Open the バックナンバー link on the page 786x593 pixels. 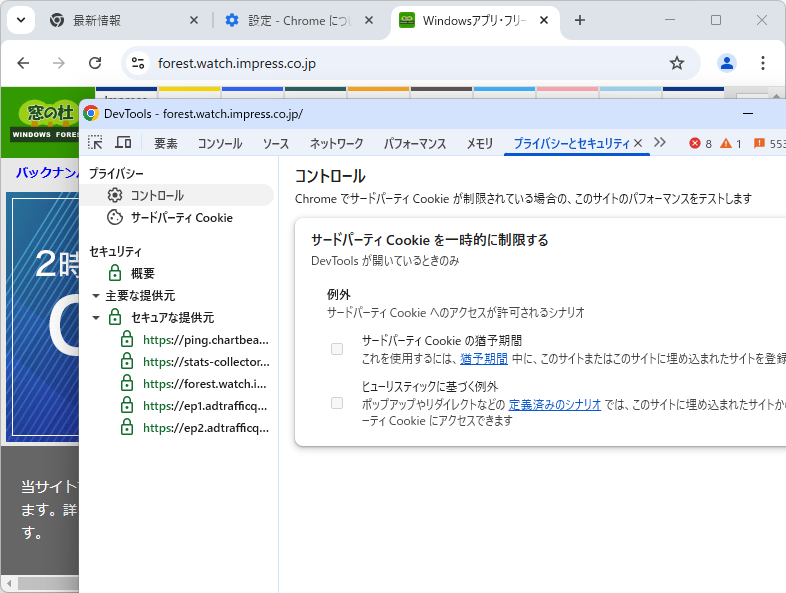48,173
